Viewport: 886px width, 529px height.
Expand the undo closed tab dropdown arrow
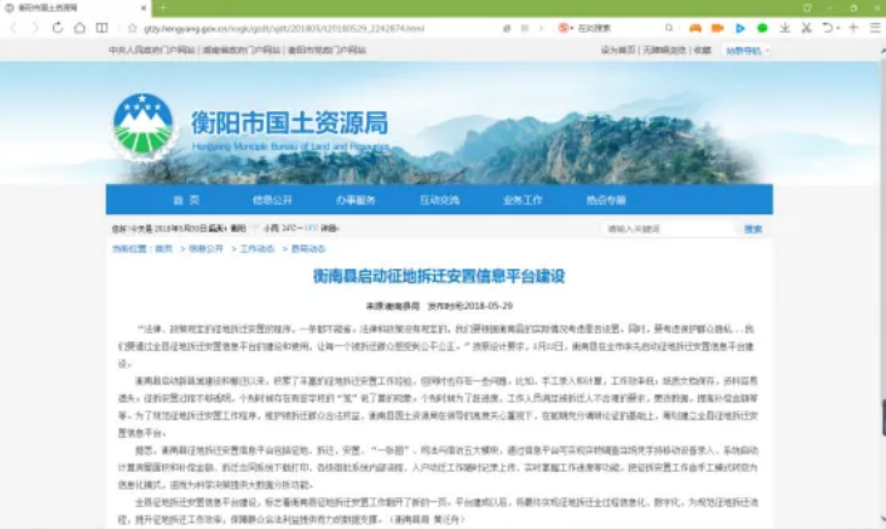coord(840,28)
